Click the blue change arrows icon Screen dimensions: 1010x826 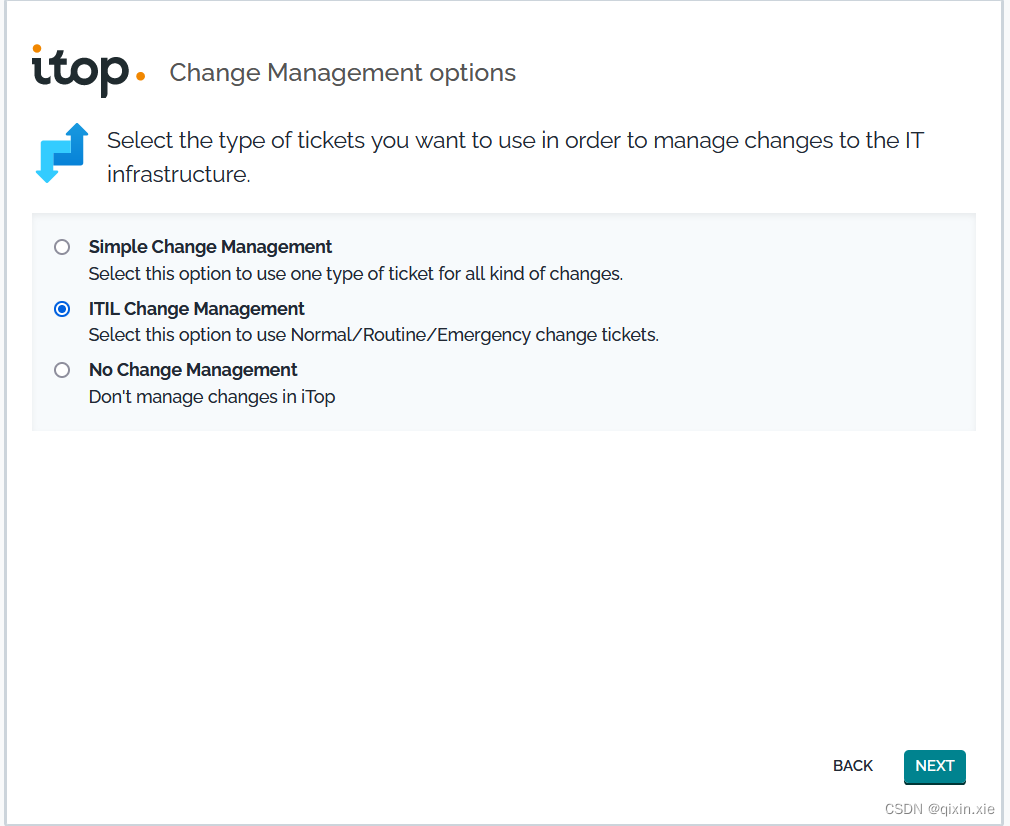click(x=62, y=153)
